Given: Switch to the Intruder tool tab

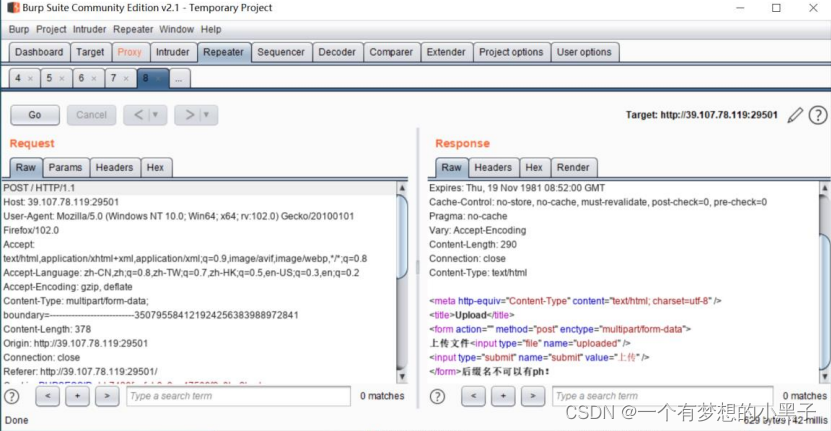Looking at the screenshot, I should coord(173,52).
